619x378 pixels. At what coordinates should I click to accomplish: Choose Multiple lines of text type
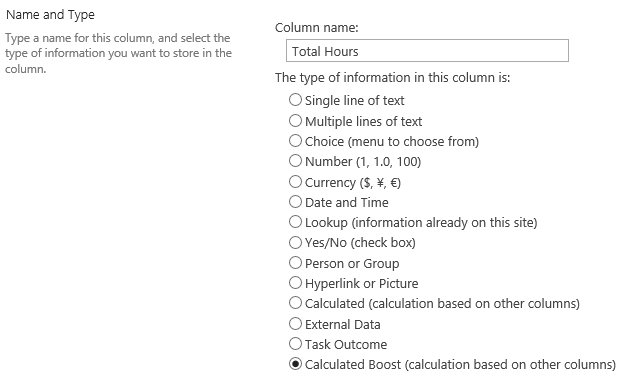(295, 120)
